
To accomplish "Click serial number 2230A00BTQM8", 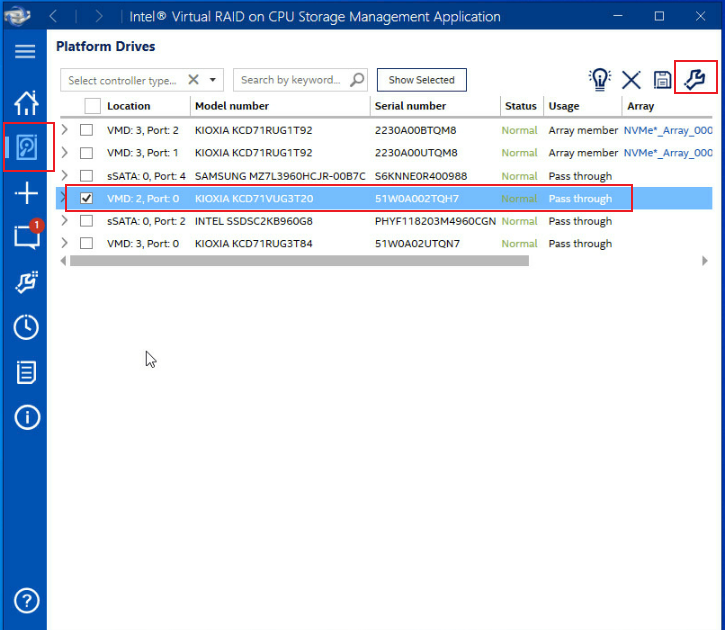I will pos(415,130).
